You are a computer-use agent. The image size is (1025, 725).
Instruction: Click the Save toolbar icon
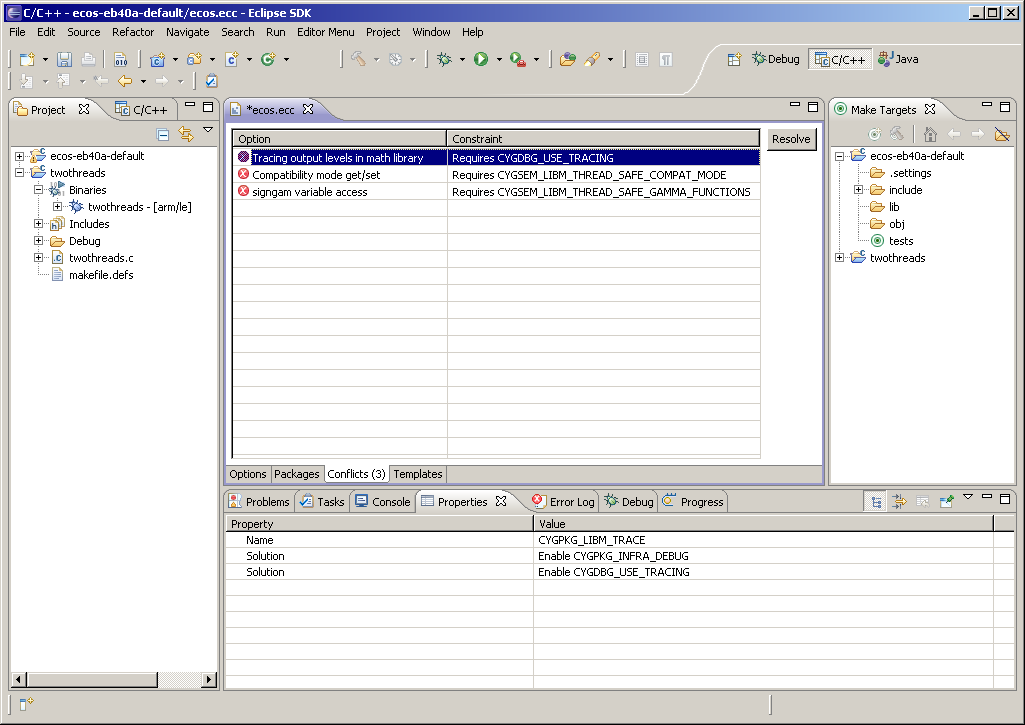64,59
